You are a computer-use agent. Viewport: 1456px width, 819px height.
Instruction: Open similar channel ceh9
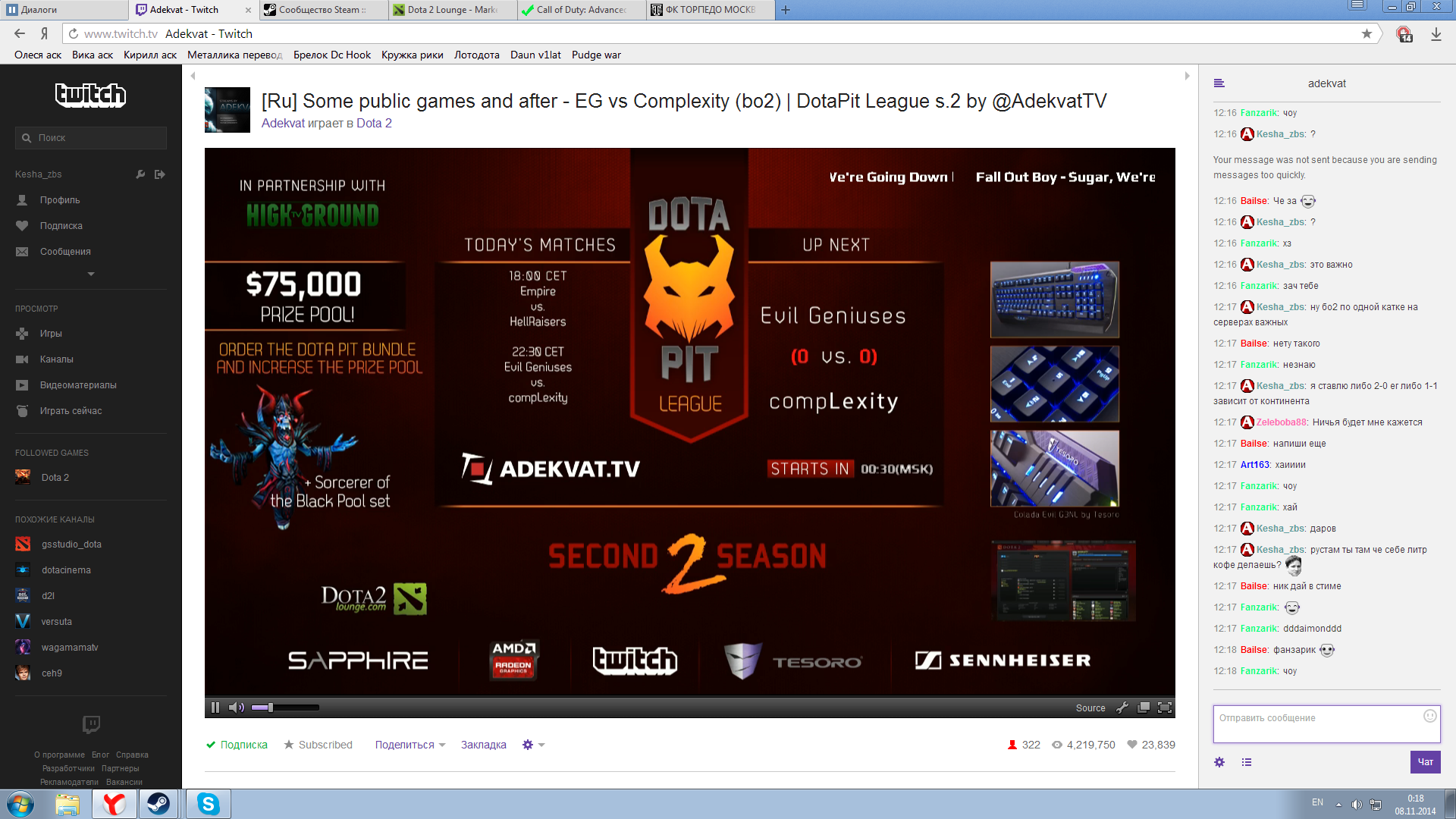pos(52,673)
